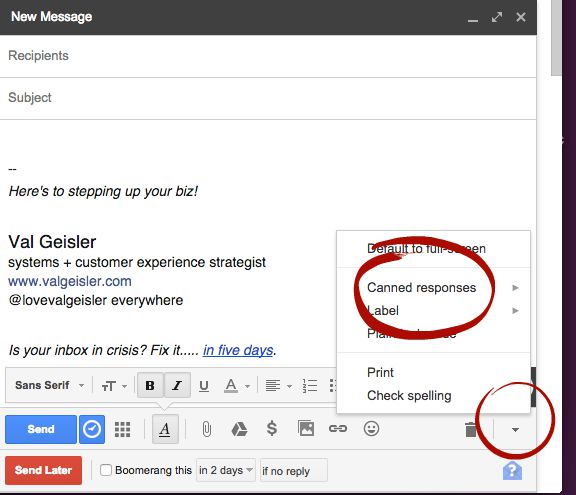
Task: Toggle bold formatting
Action: coord(150,386)
